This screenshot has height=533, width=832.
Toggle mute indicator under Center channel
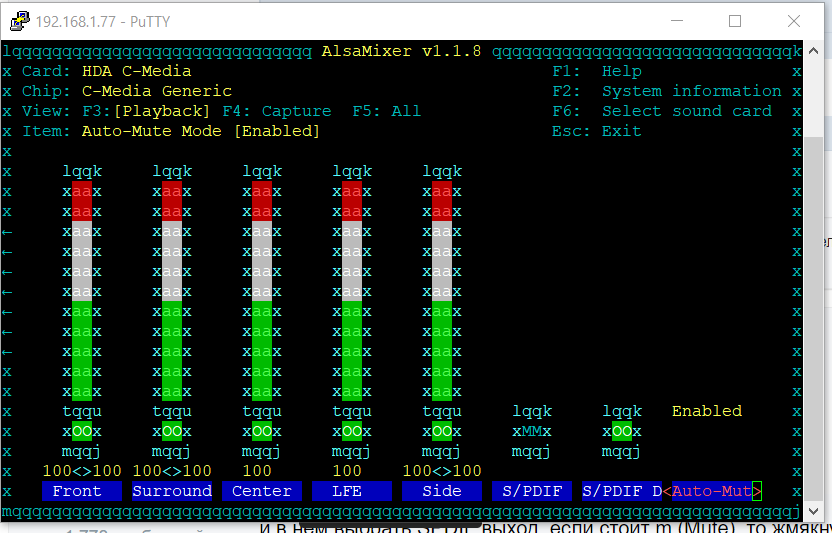(x=262, y=431)
